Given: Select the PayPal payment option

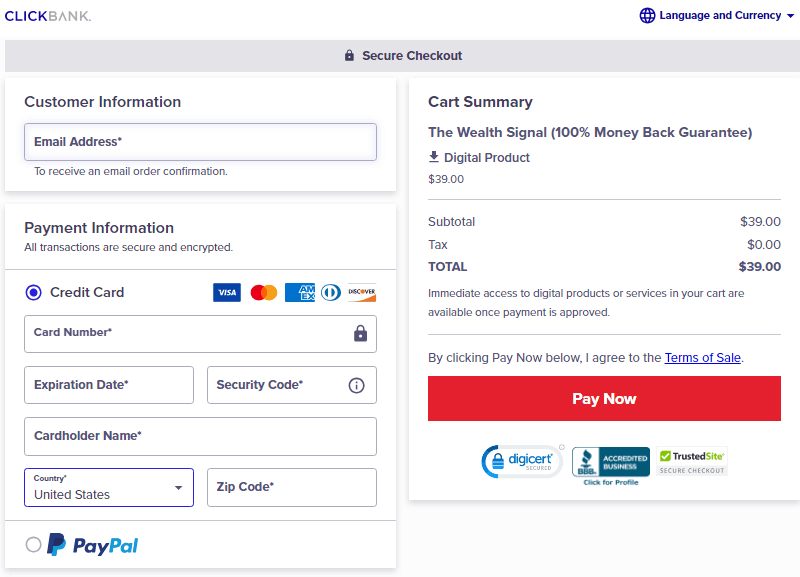Looking at the screenshot, I should point(33,544).
